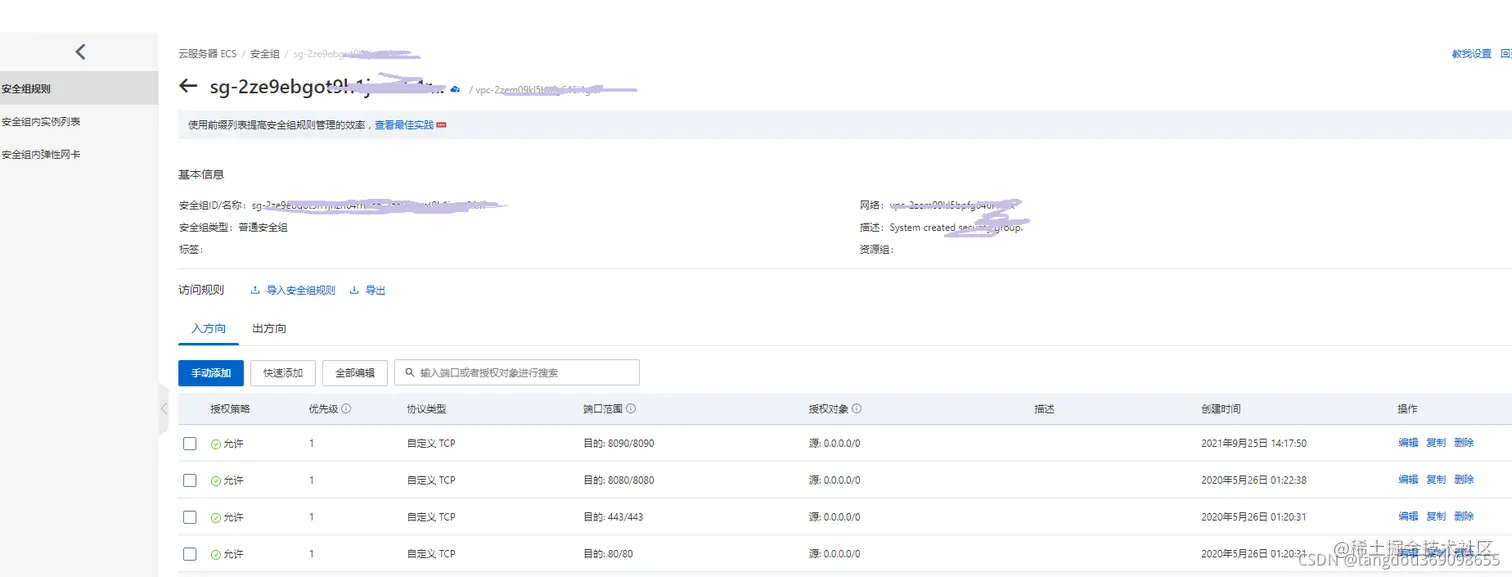This screenshot has height=577, width=1512.
Task: Click the 手动添加 button
Action: (x=211, y=373)
